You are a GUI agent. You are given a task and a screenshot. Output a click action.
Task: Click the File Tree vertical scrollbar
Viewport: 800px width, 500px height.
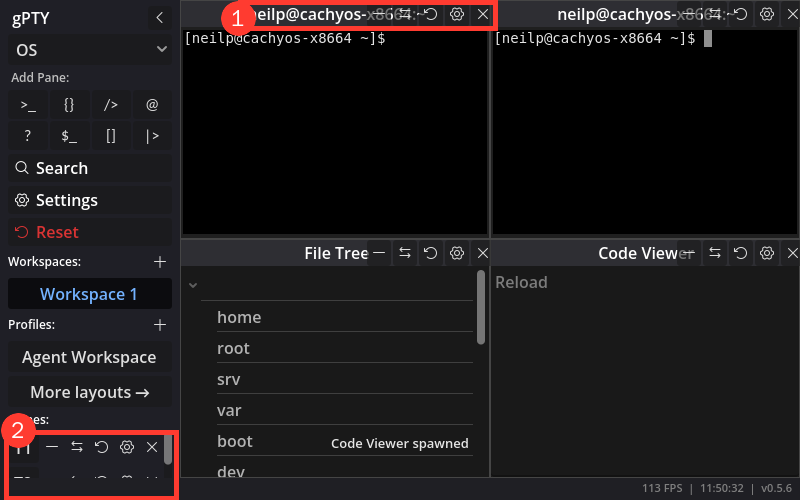(x=481, y=307)
